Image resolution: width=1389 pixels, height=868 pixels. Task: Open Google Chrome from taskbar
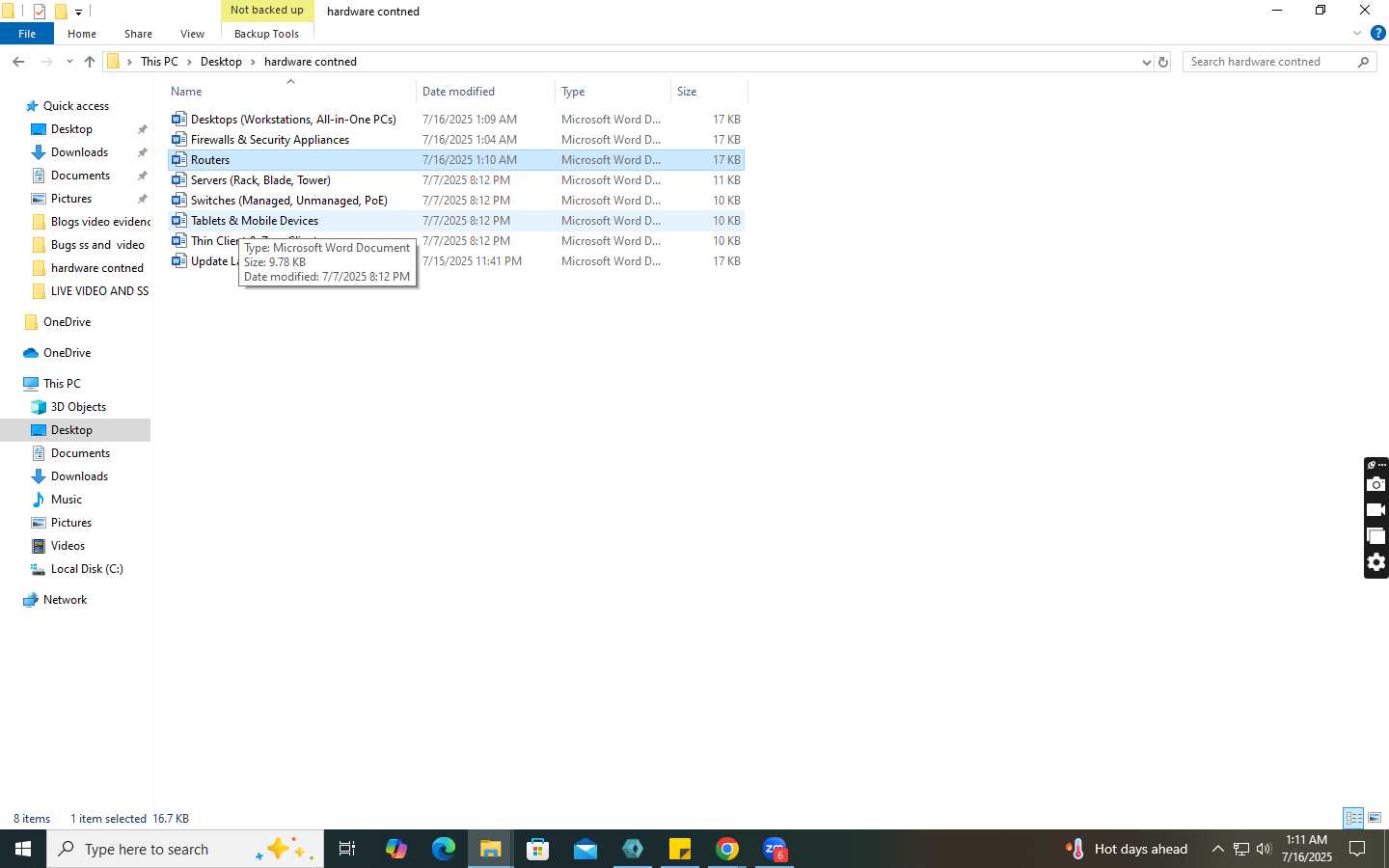(727, 849)
